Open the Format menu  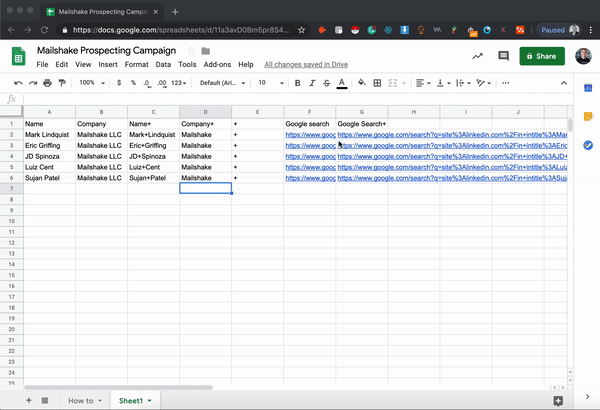[x=137, y=64]
